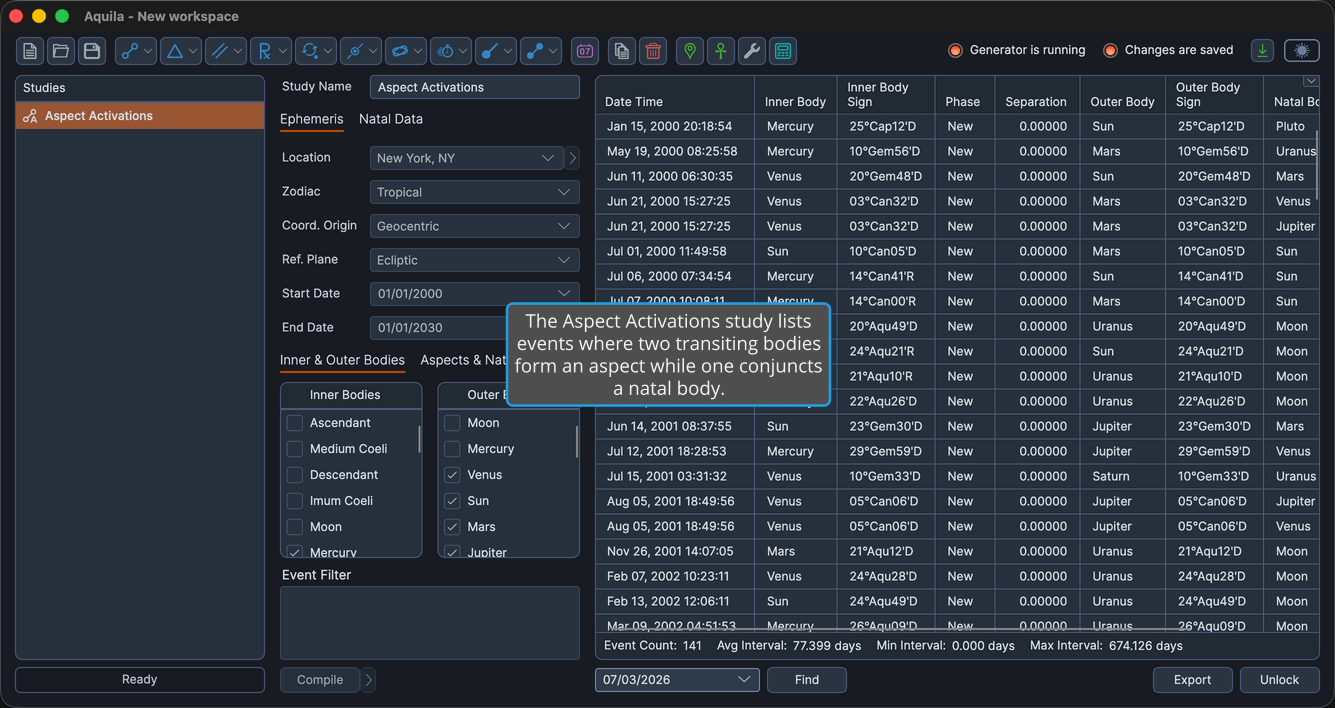Select Aspect Activations in the Studies list
This screenshot has height=708, width=1335.
140,116
